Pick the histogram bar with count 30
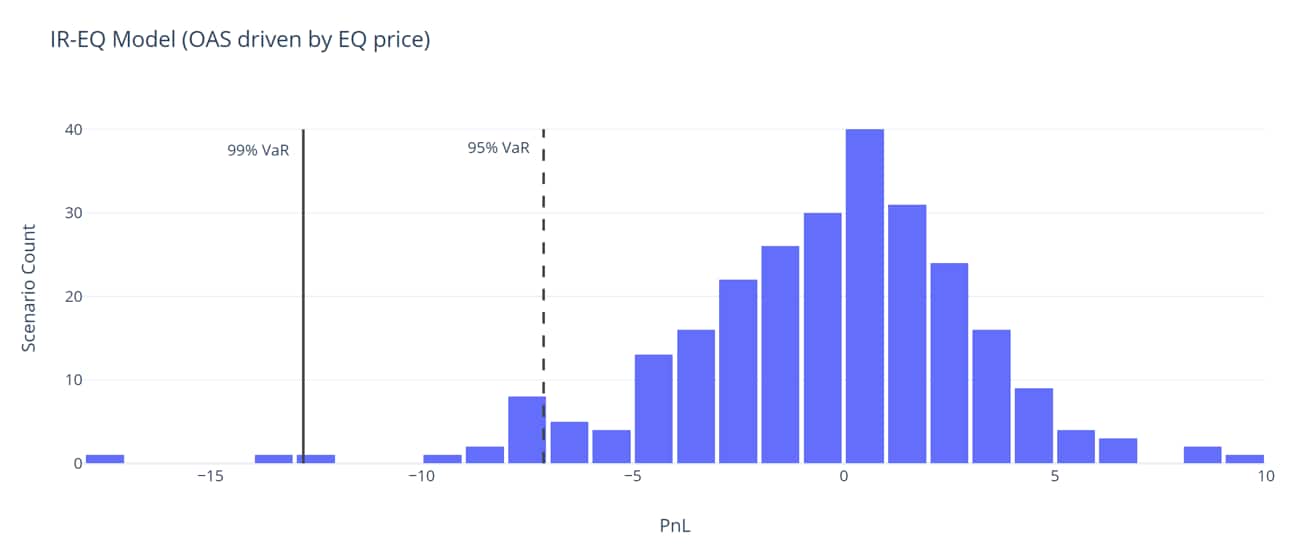 (x=822, y=340)
